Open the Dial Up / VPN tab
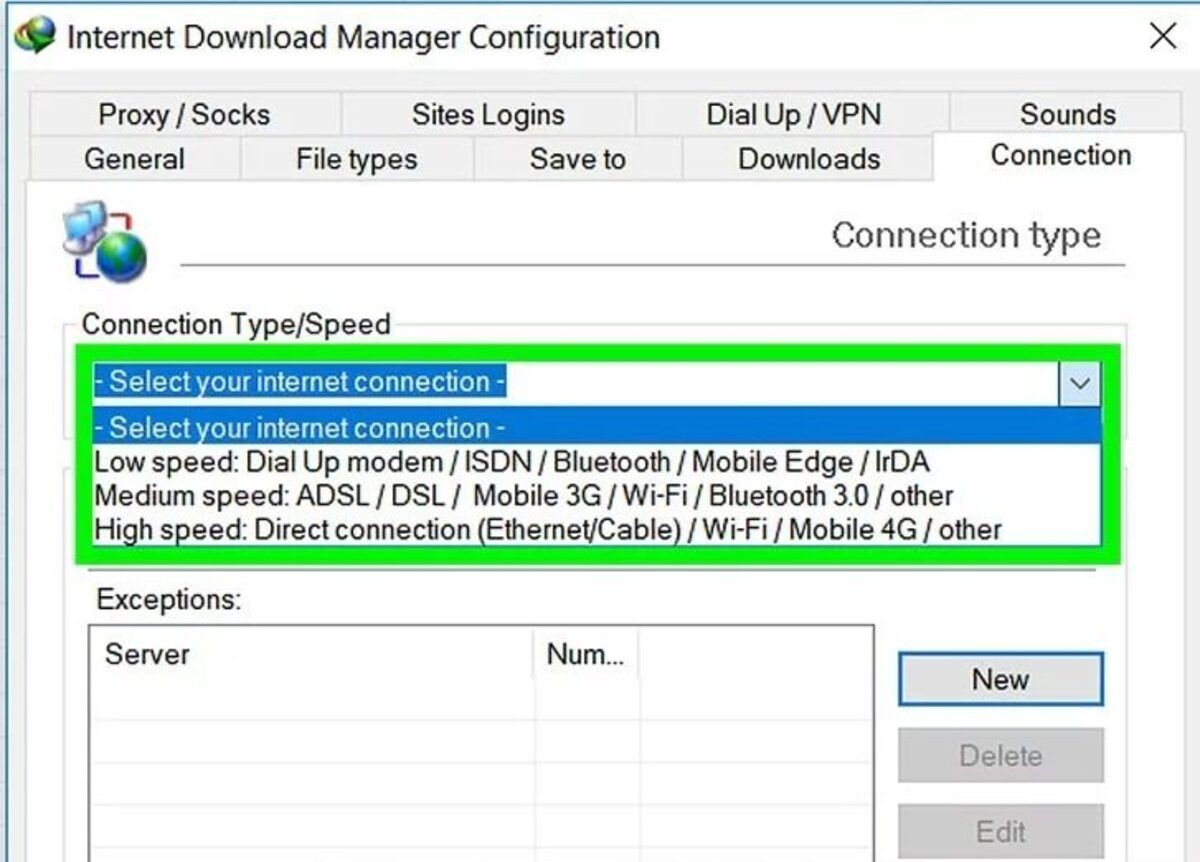The image size is (1200, 862). (793, 114)
